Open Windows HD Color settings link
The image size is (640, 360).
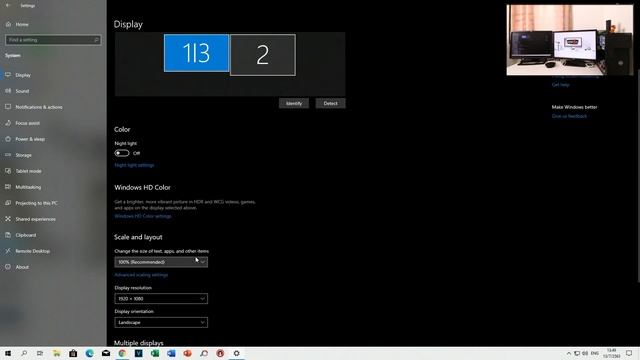pos(143,216)
